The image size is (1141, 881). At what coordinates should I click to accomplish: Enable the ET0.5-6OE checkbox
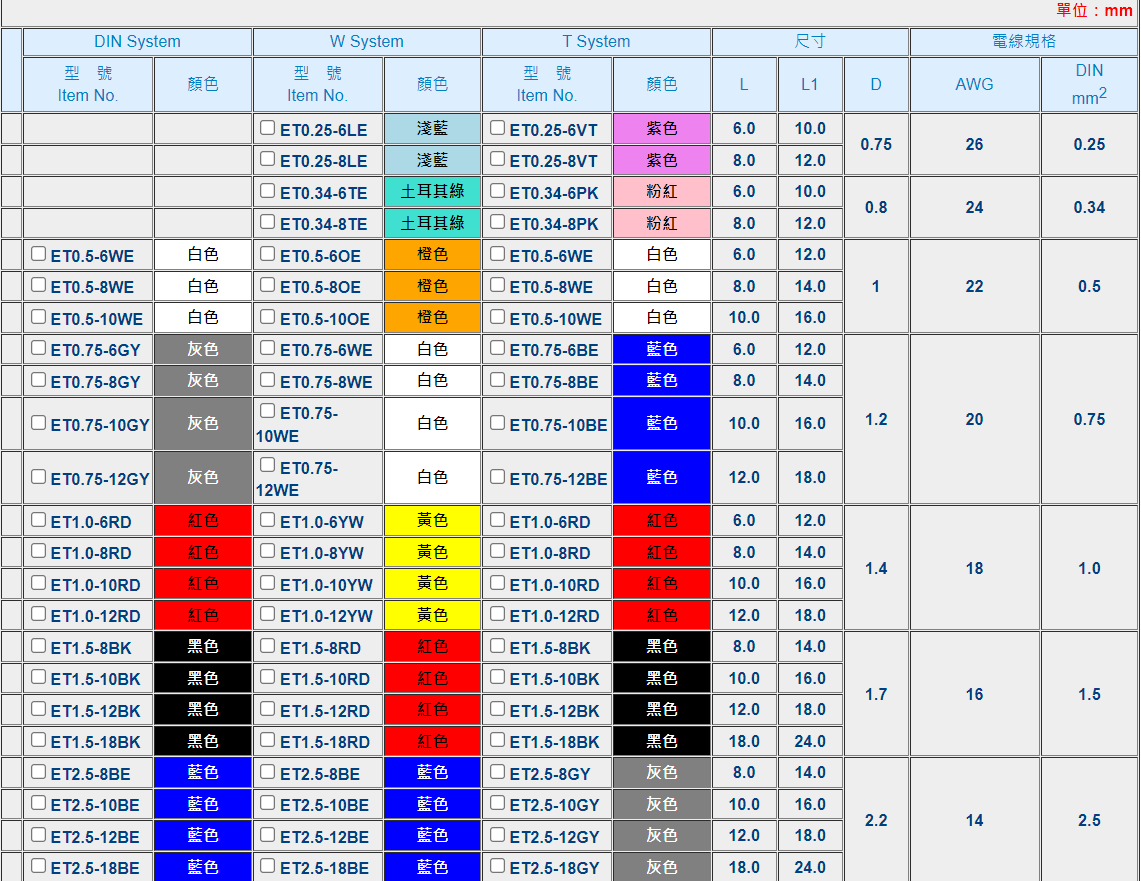267,254
